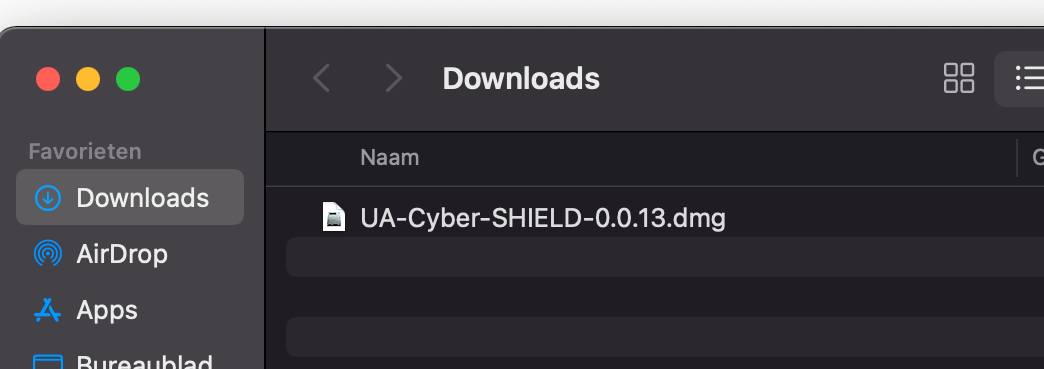Select the Downloads label in sidebar

142,198
